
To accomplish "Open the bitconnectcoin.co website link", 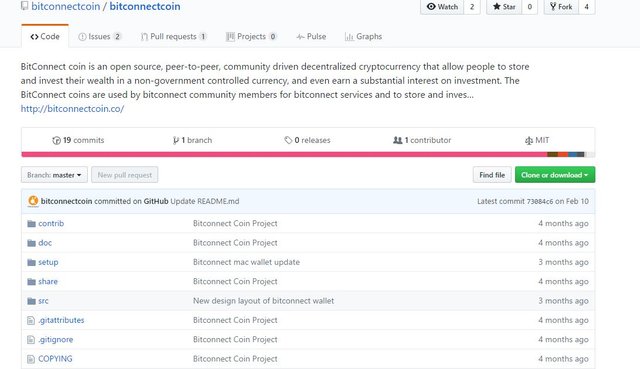I will coord(72,109).
